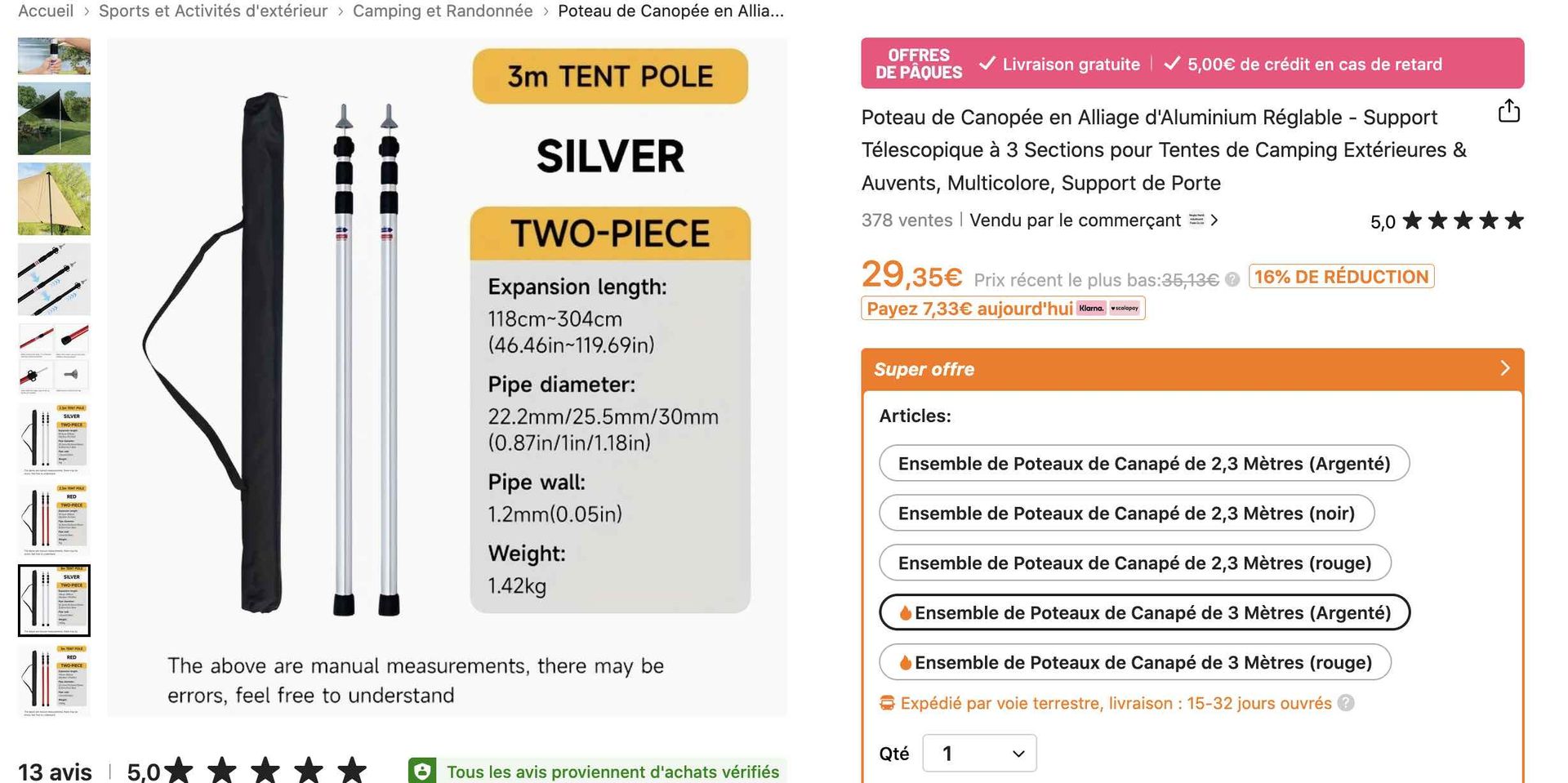
Task: Open Sports et Activités d'extérieur category
Action: click(213, 11)
